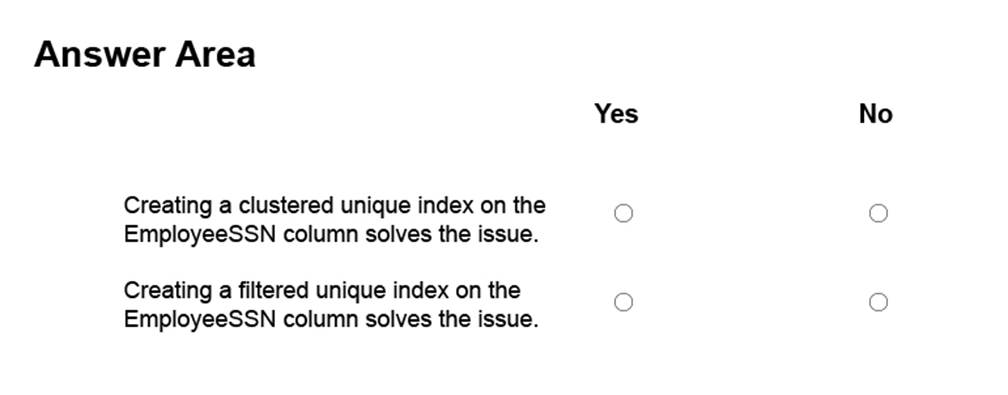This screenshot has height=395, width=1008.
Task: Click the clustered unique index statement text
Action: (x=334, y=220)
